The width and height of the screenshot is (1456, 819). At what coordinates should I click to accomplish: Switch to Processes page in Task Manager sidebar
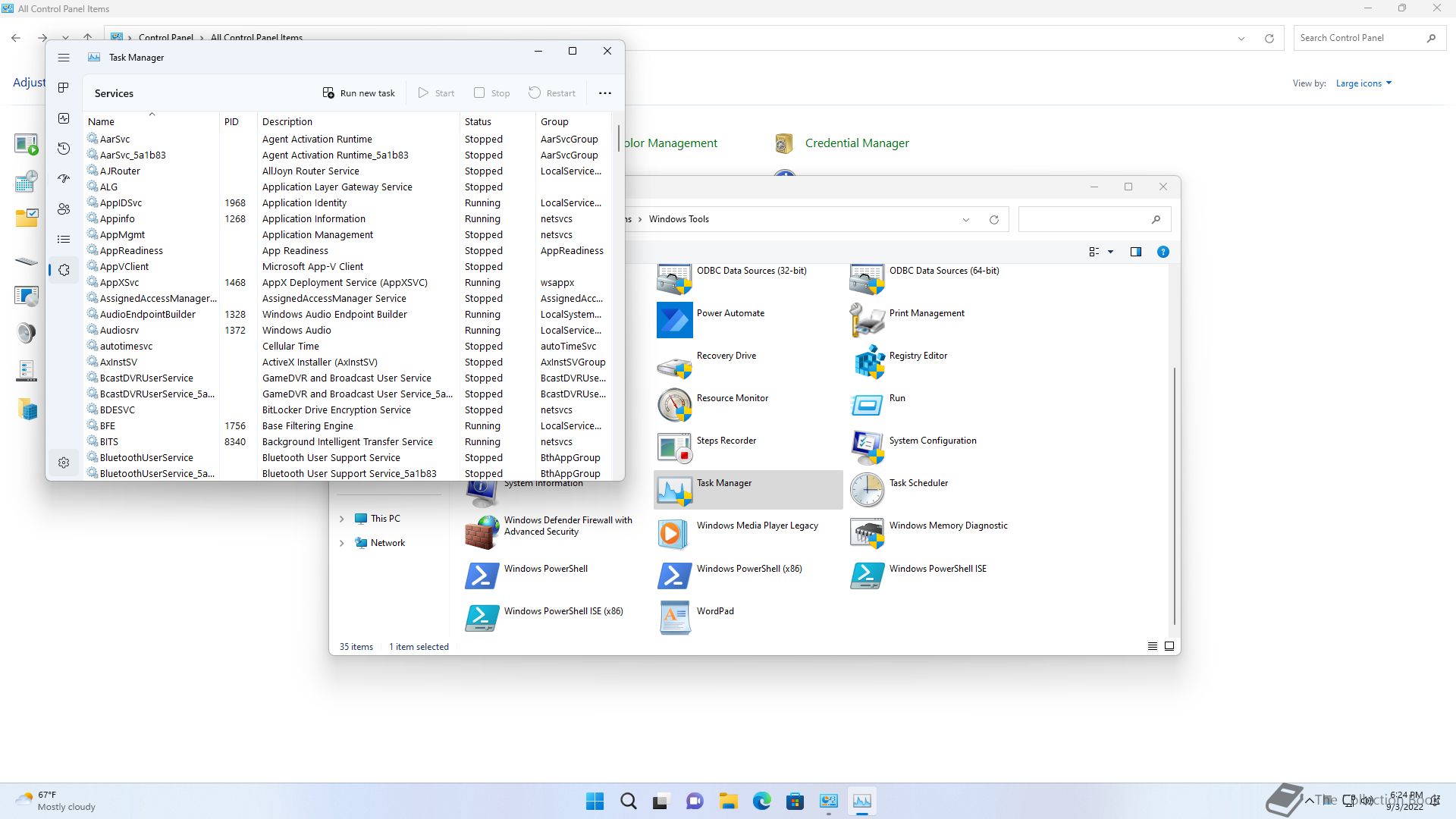click(64, 88)
